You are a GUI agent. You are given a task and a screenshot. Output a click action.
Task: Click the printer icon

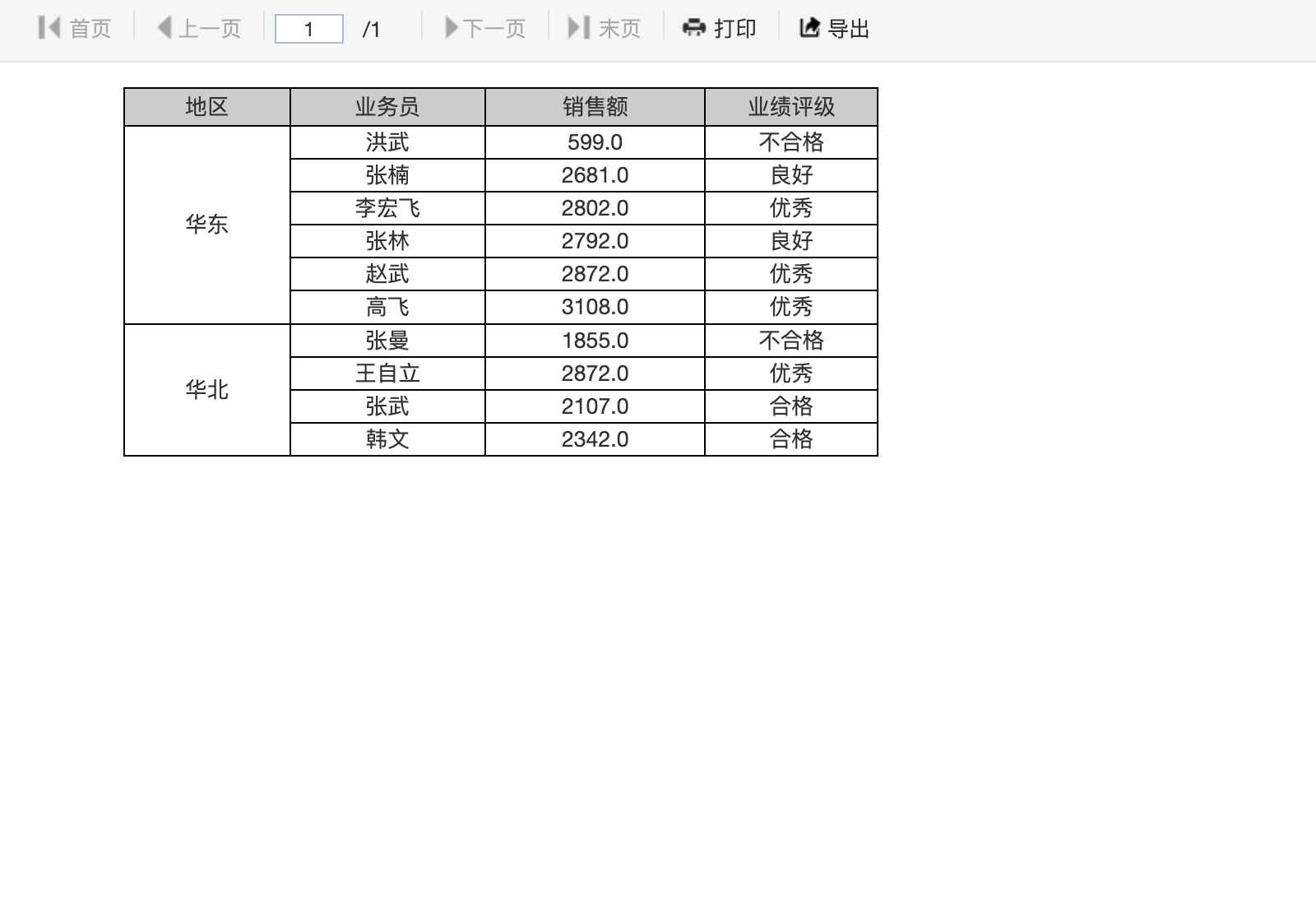(x=694, y=28)
